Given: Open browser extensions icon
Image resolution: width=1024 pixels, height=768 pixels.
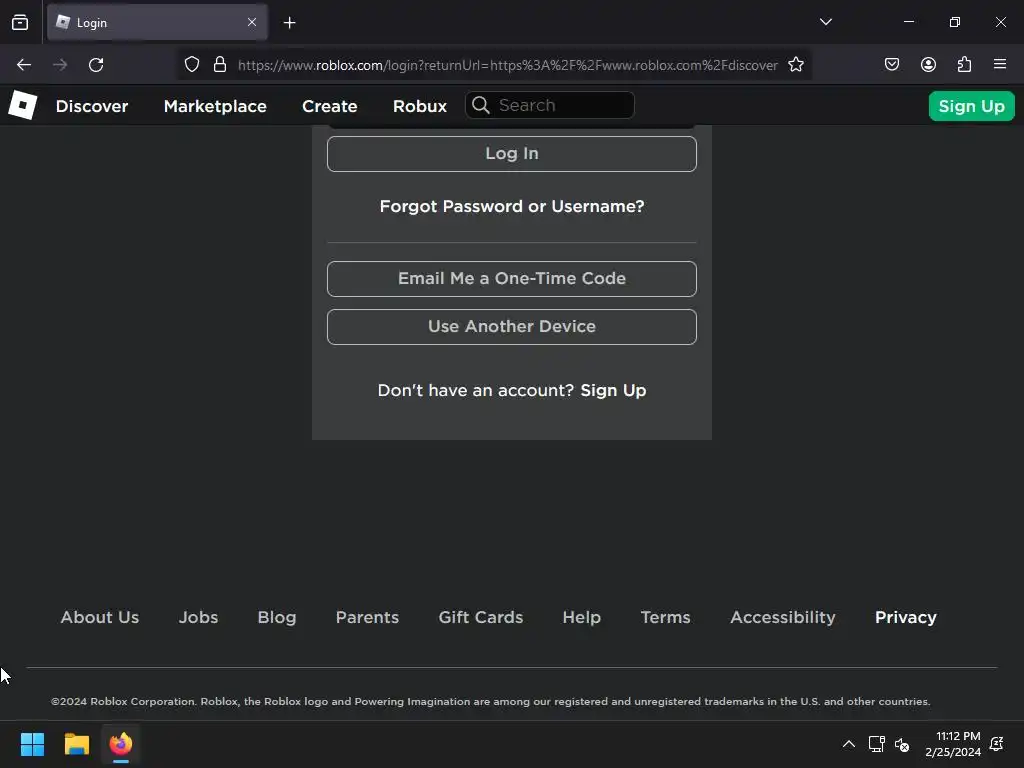Looking at the screenshot, I should click(x=964, y=64).
